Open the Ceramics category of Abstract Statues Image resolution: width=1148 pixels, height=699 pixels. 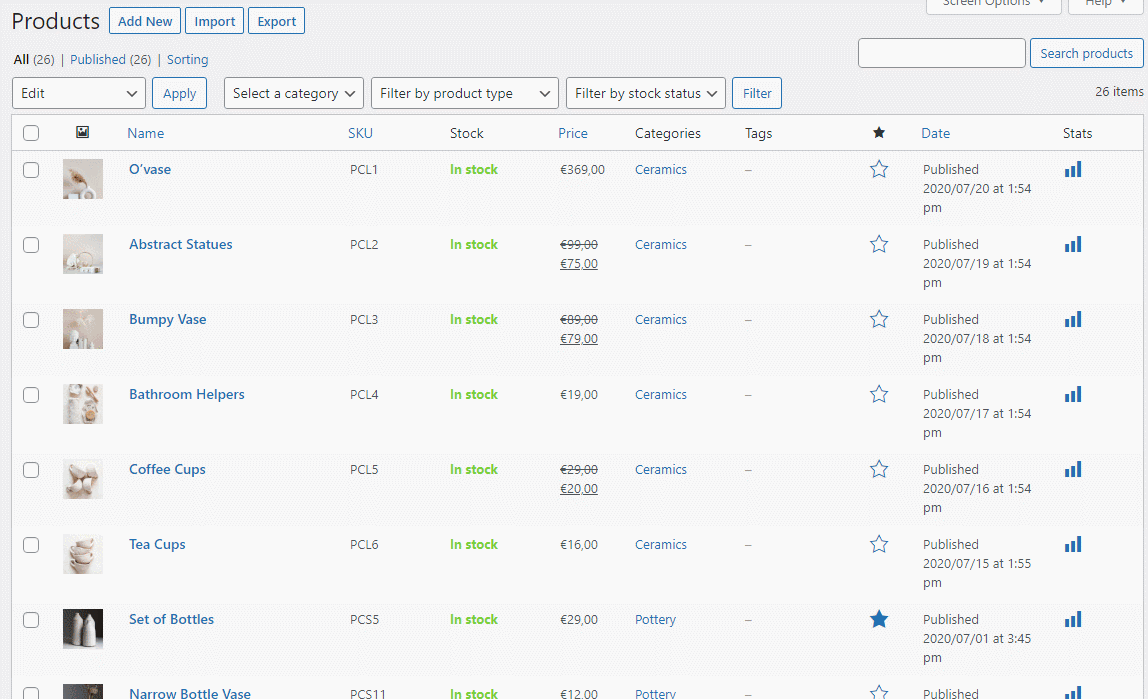[x=661, y=245]
